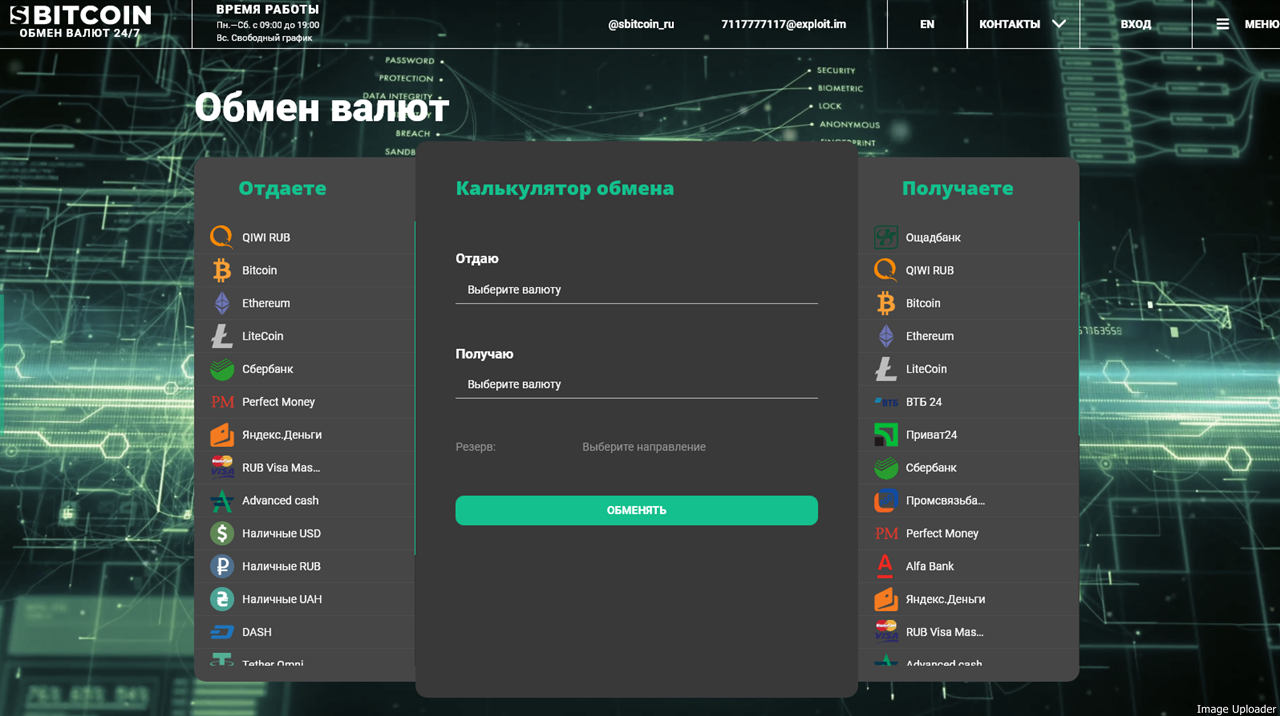1280x716 pixels.
Task: Select the DASH label in Отдаете
Action: tap(256, 632)
